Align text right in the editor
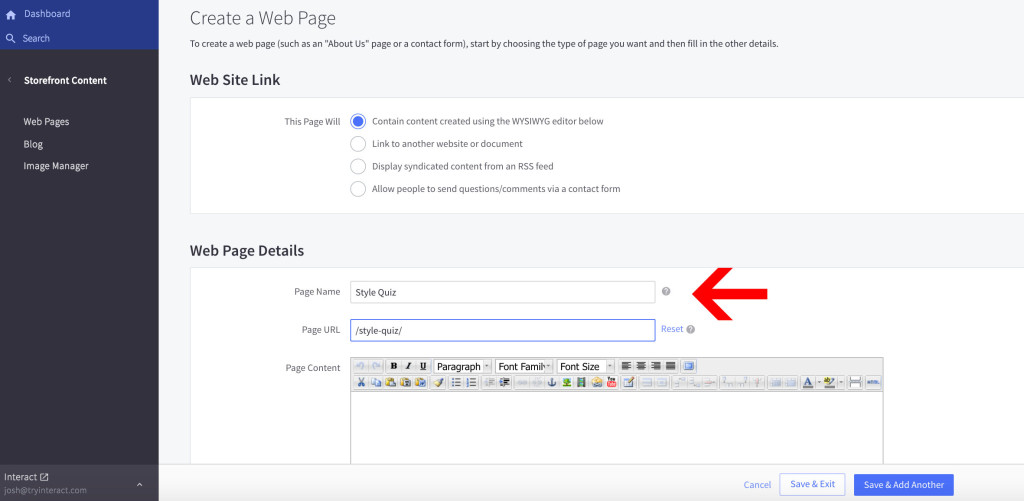1024x501 pixels. pyautogui.click(x=656, y=366)
